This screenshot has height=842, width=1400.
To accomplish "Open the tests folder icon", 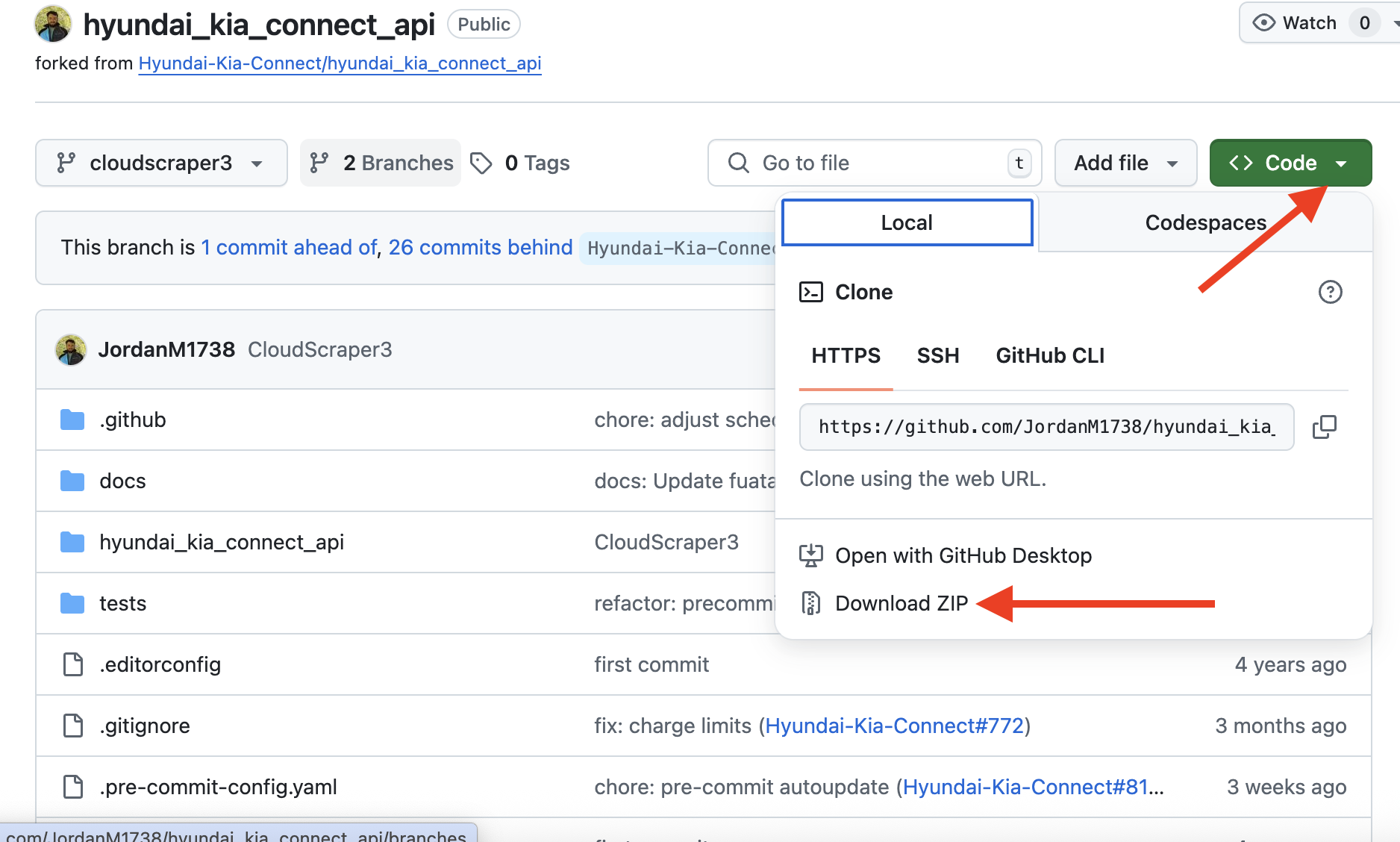I will [x=72, y=603].
